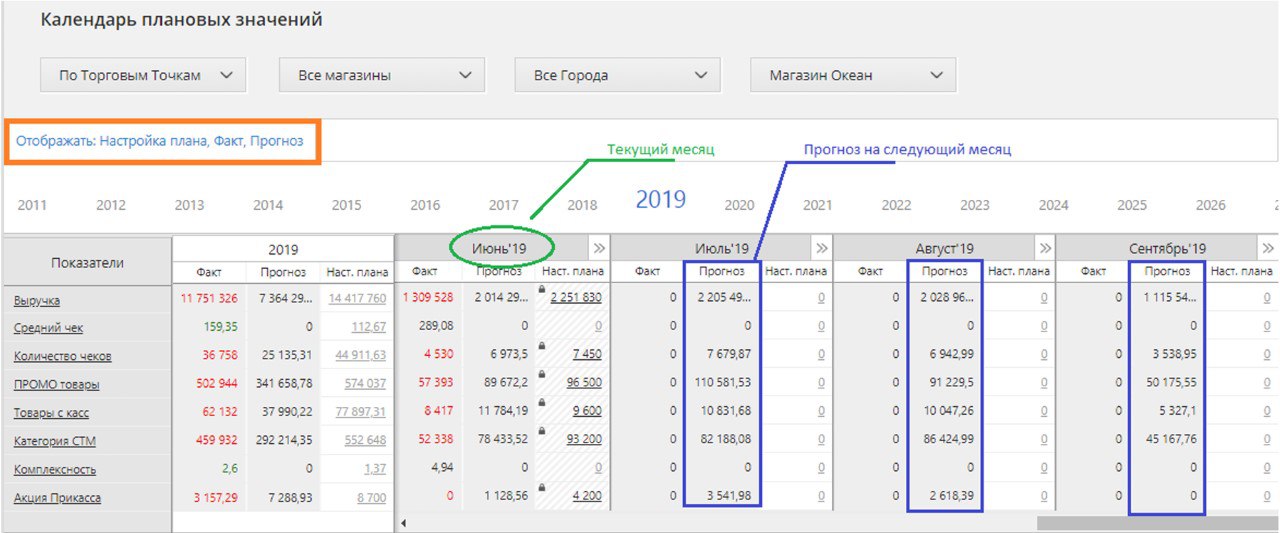Click the horizontal scrollbar thumb below the table

coord(1155,523)
